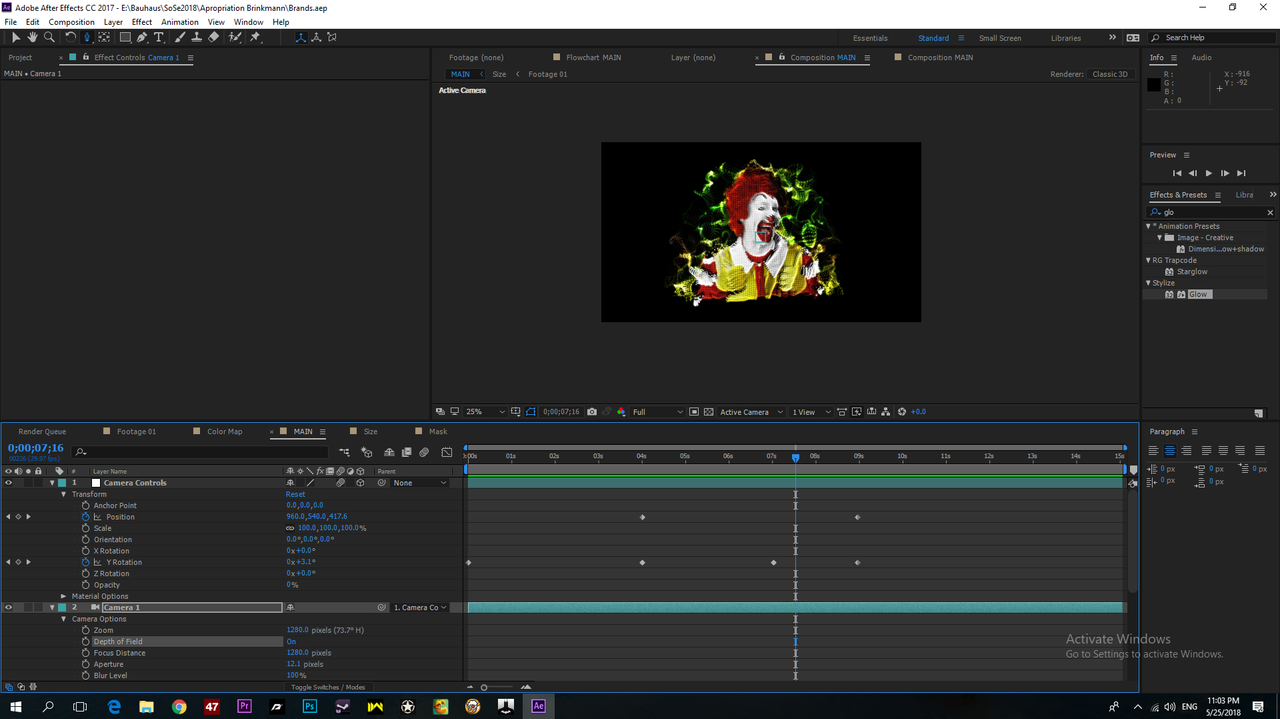The image size is (1280, 719).
Task: Select the Horizontal Type tool
Action: coord(159,37)
